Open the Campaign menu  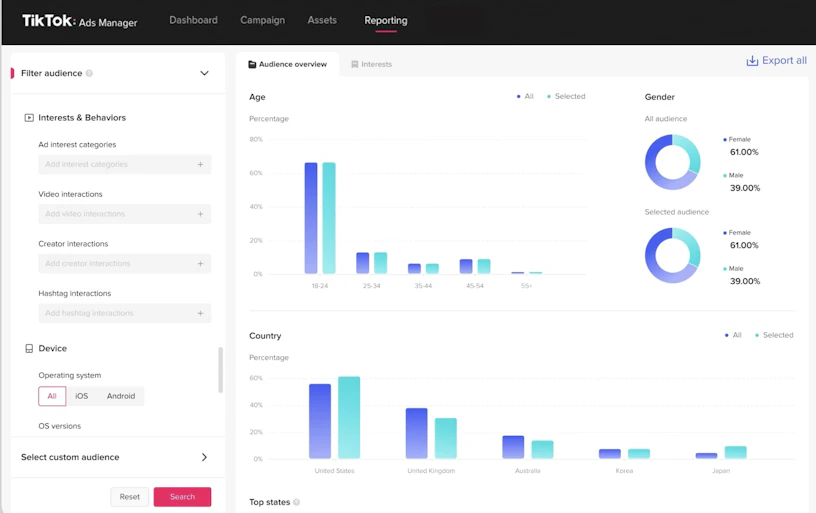[x=262, y=20]
